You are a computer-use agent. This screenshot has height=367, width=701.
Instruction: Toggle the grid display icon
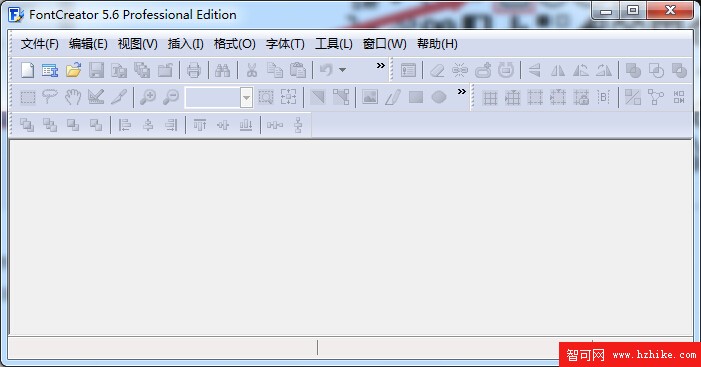pos(490,97)
